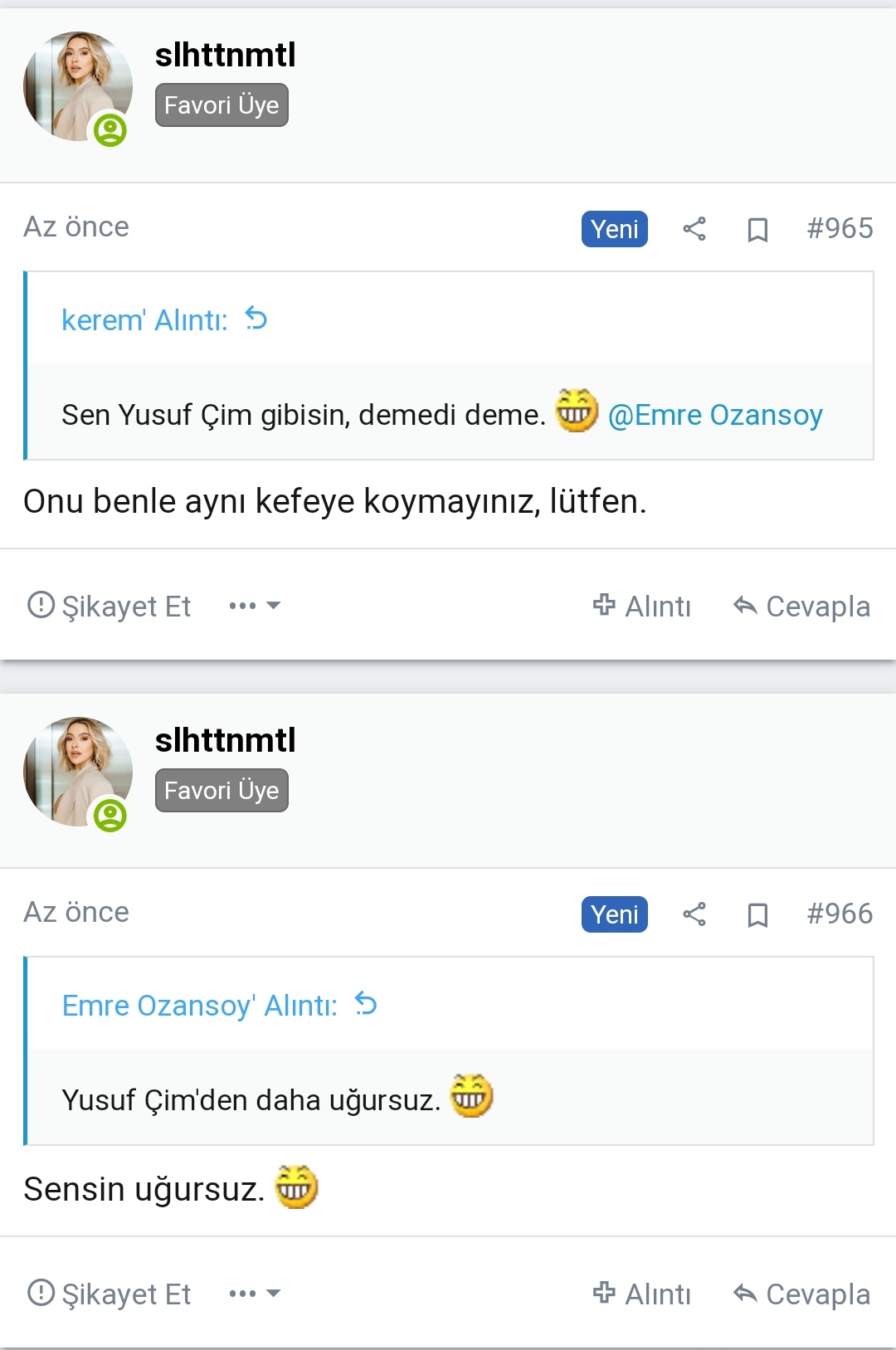The height and width of the screenshot is (1350, 896).
Task: Reply to post #965 with Cevapla
Action: click(802, 606)
